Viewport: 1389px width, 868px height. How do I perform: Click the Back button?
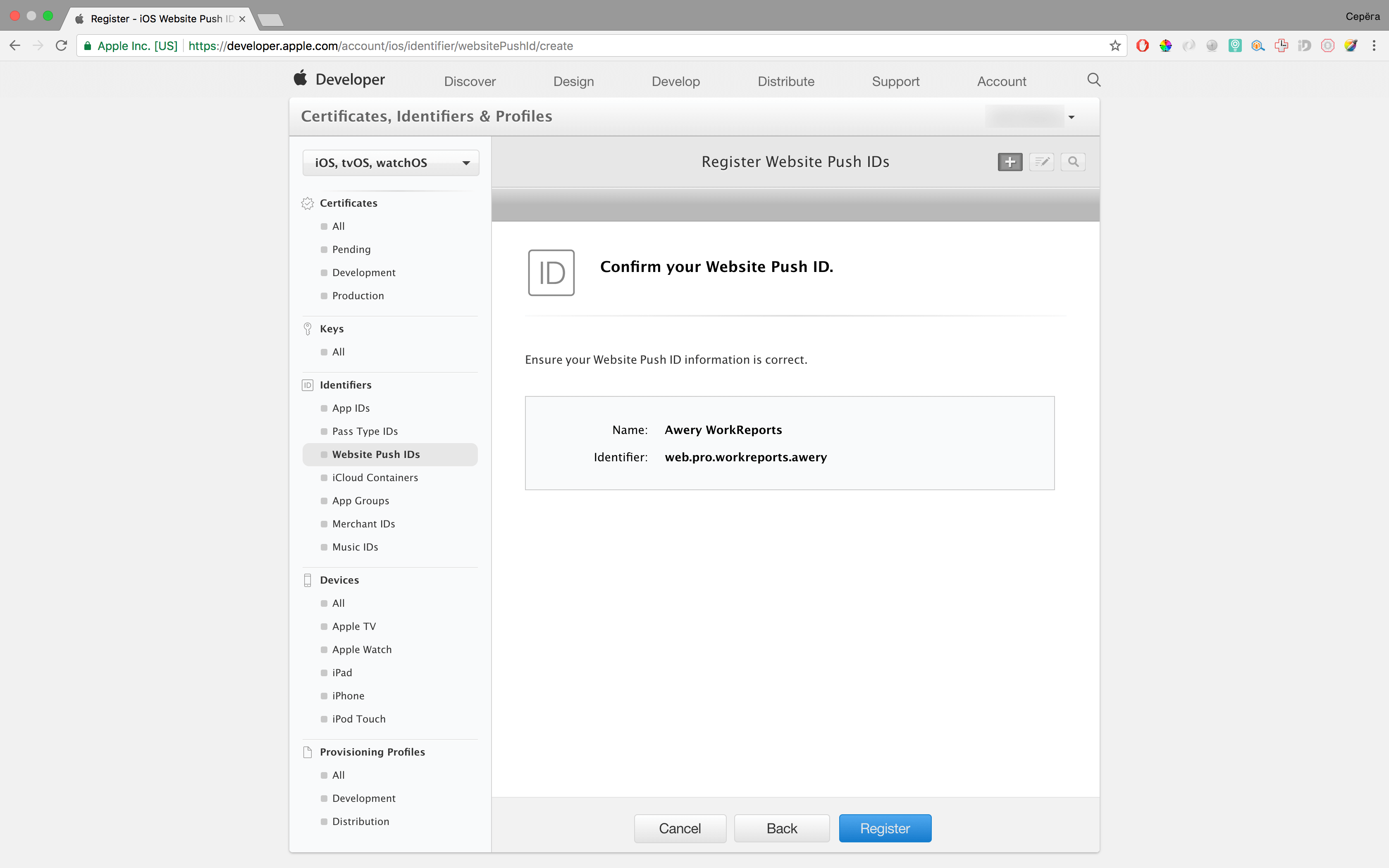coord(781,828)
